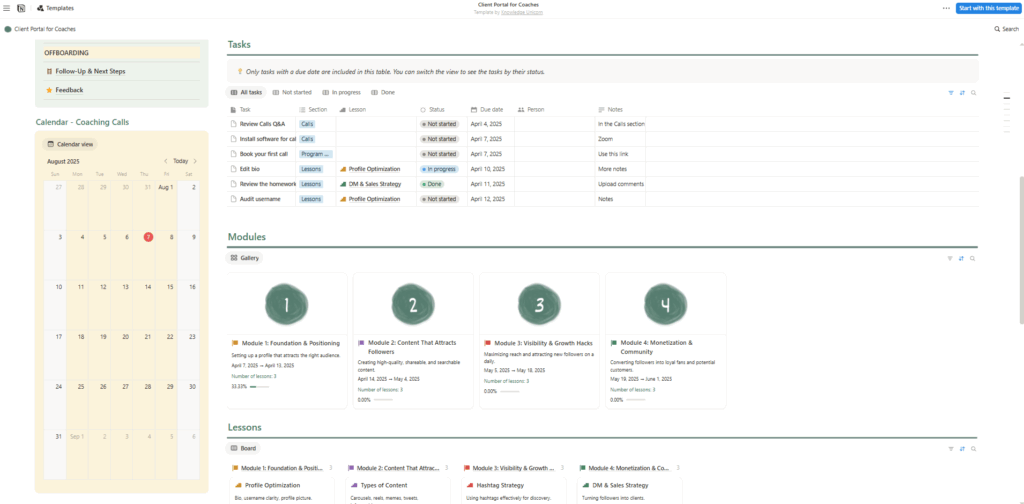Sort the Lessons board
Viewport: 1024px width, 504px height.
(x=961, y=449)
